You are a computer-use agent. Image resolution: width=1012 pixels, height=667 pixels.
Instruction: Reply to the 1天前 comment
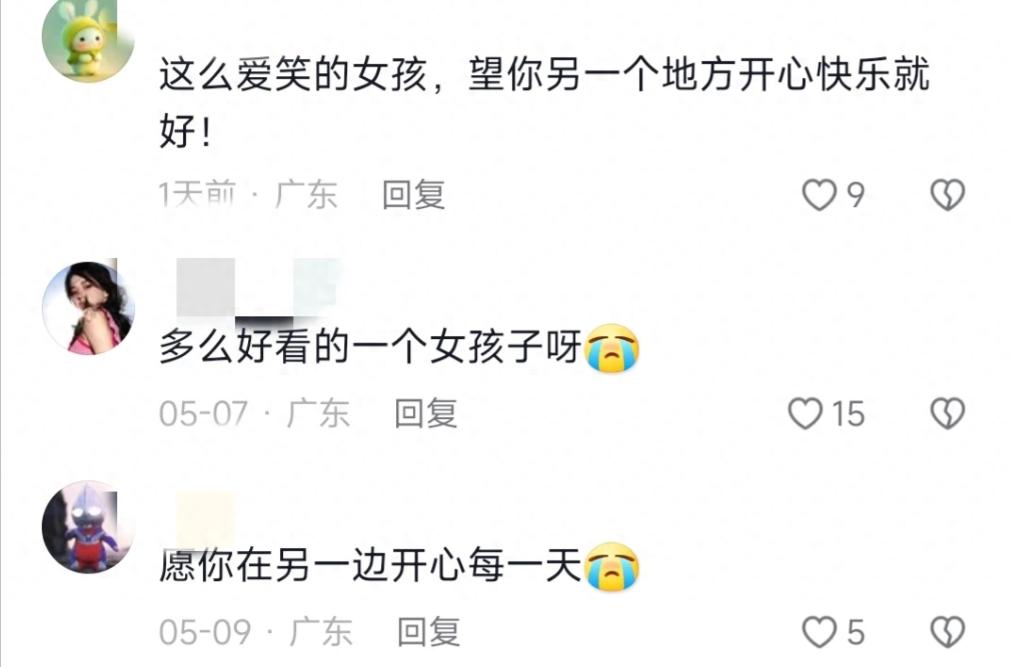point(414,195)
